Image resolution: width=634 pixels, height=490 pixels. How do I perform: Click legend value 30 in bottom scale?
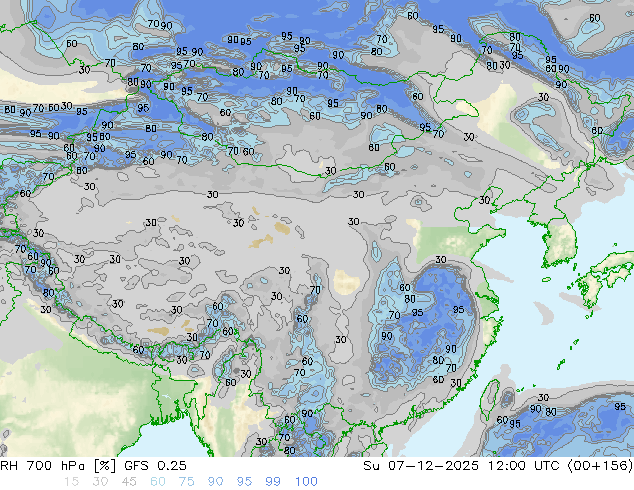click(x=100, y=482)
